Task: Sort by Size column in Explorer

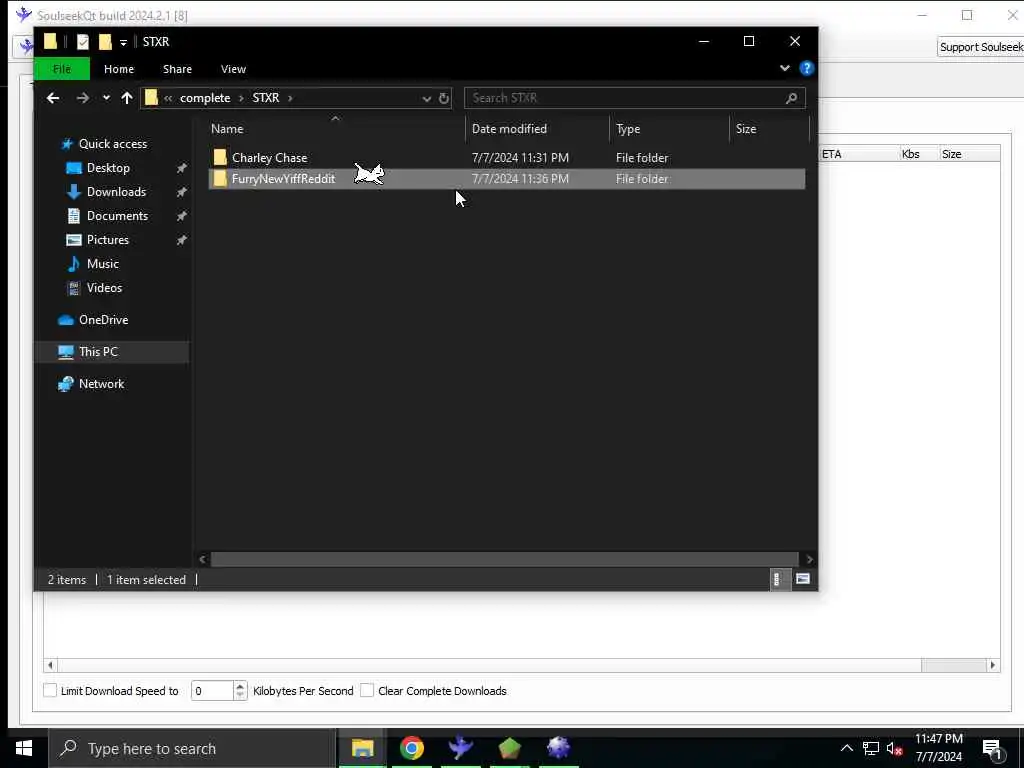Action: 769,129
